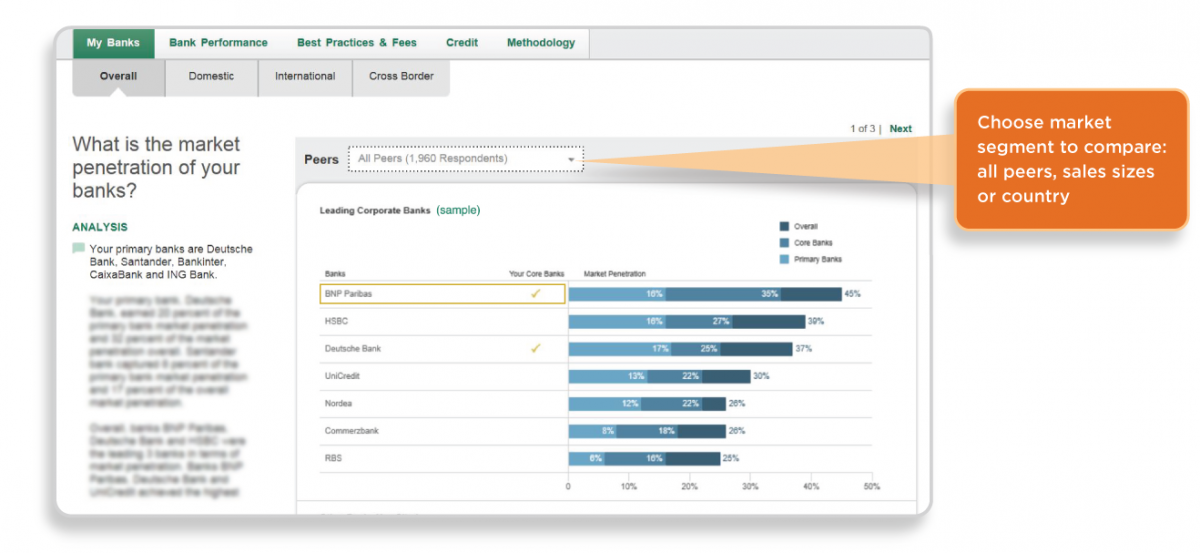This screenshot has width=1200, height=553.
Task: Toggle Deutsche Bank core bank checkmark
Action: tap(536, 349)
